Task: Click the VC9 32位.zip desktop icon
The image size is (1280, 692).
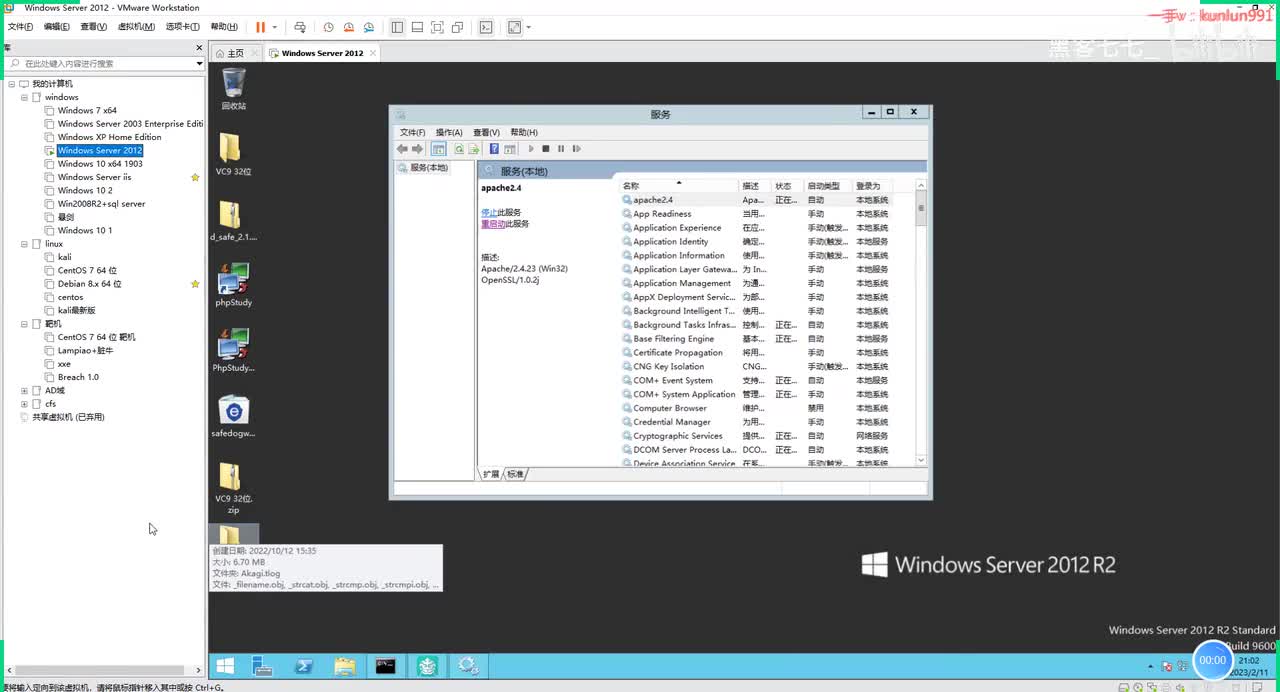Action: pyautogui.click(x=233, y=488)
